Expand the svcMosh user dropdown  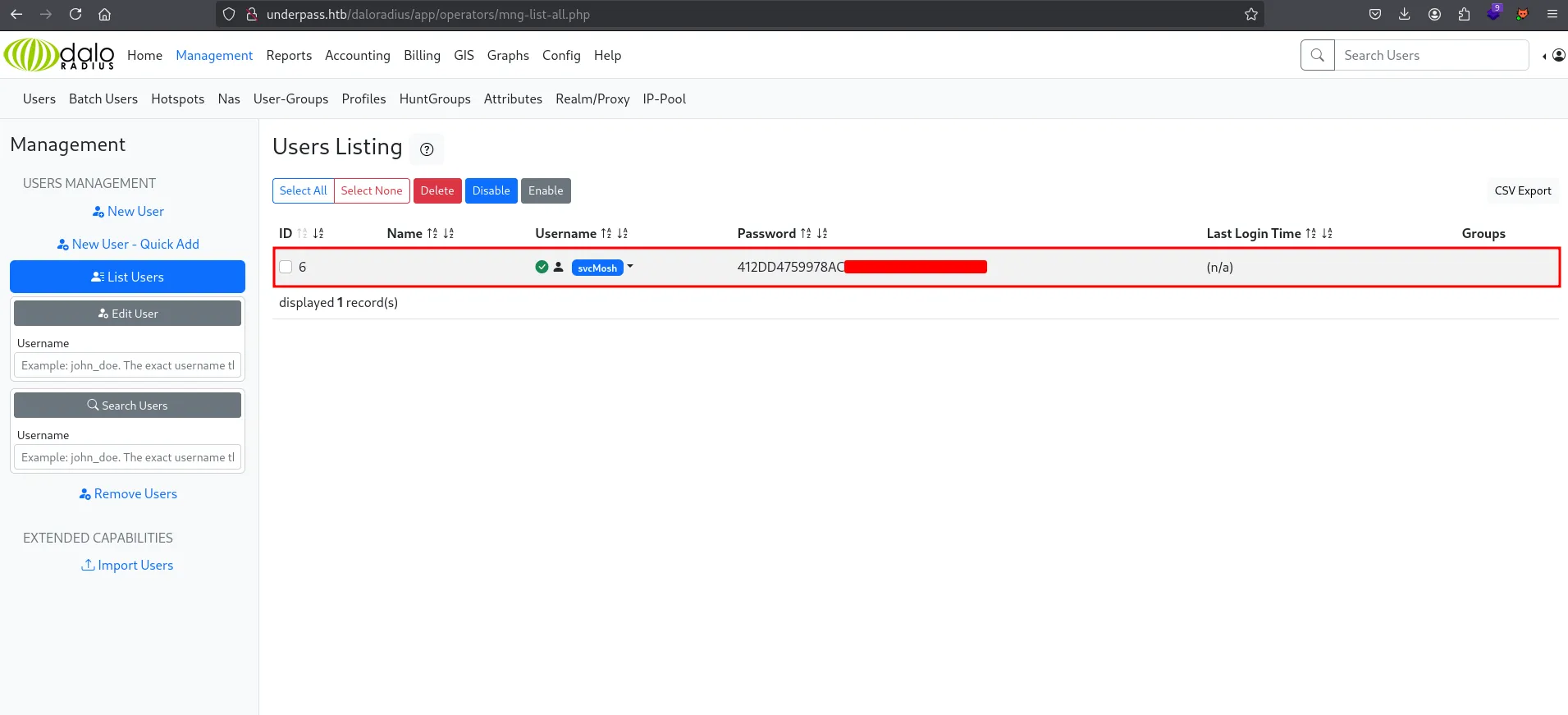click(630, 267)
